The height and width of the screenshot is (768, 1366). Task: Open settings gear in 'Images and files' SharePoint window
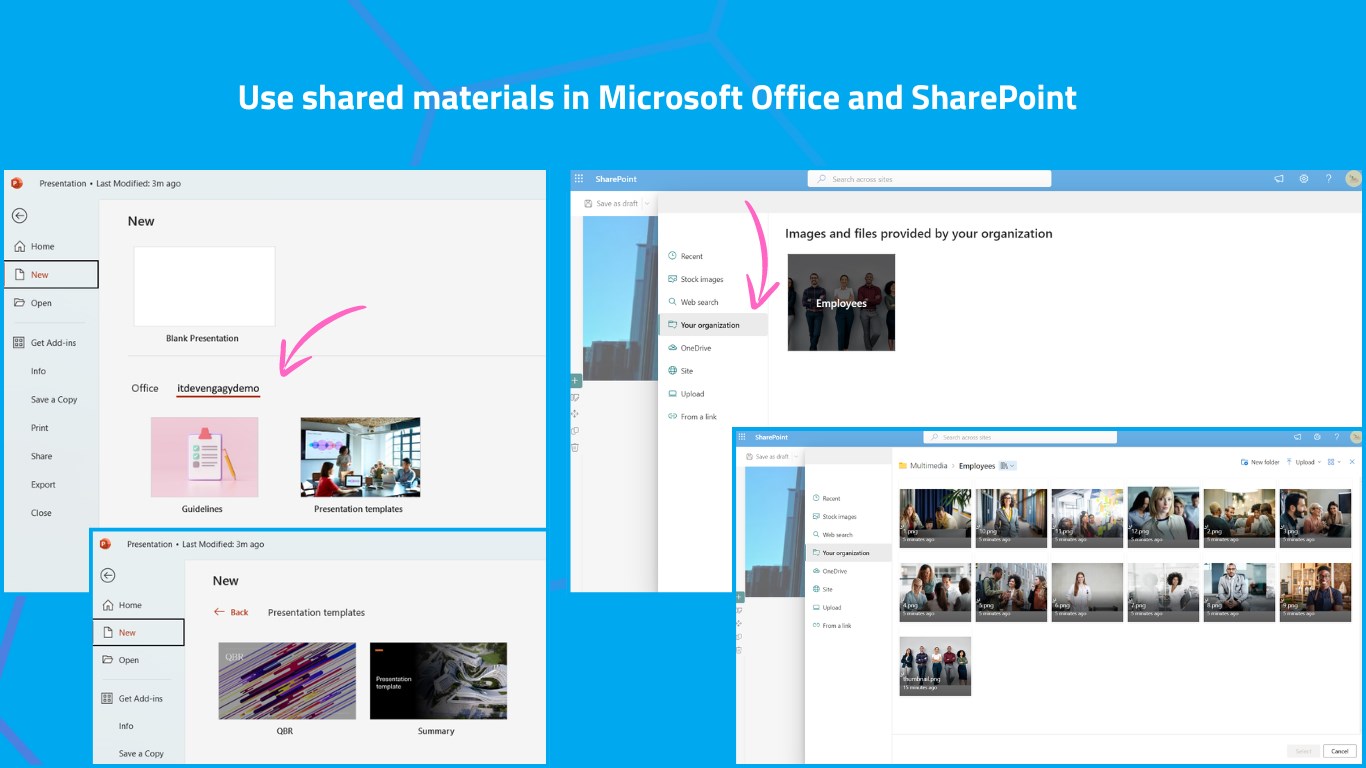point(1304,179)
